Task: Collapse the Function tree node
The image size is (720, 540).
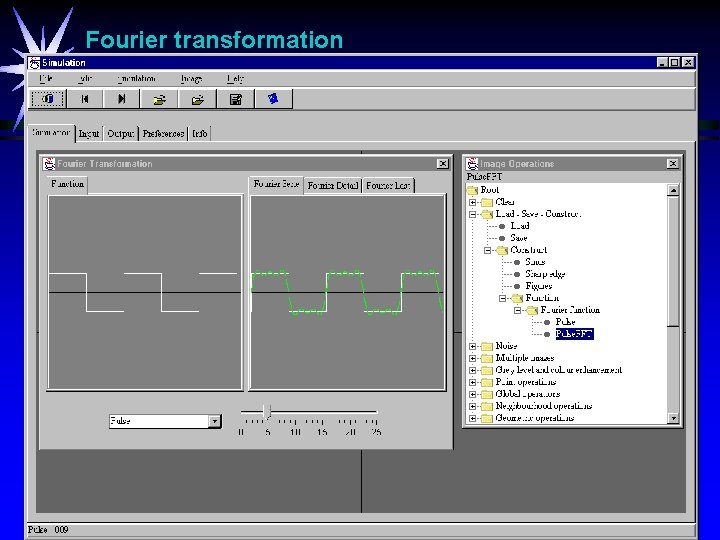Action: point(503,298)
